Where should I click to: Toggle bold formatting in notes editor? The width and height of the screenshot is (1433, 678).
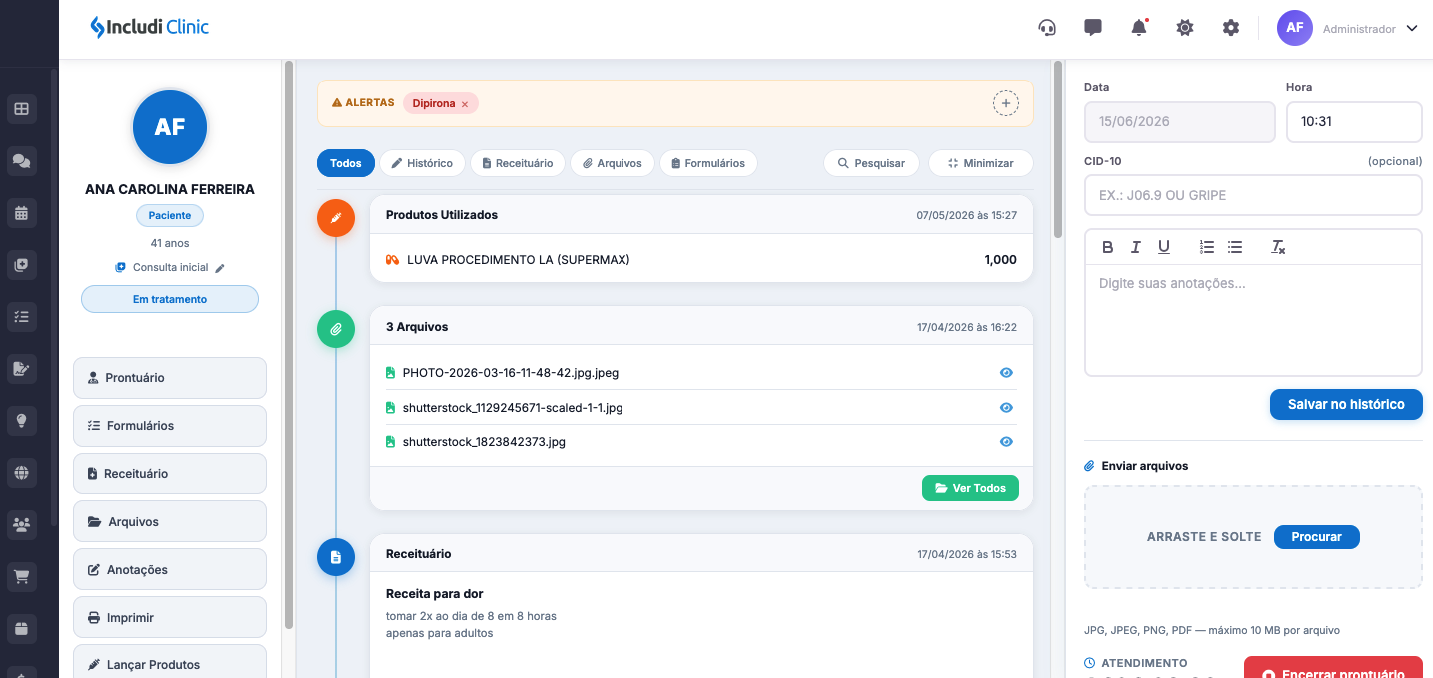pyautogui.click(x=1107, y=247)
